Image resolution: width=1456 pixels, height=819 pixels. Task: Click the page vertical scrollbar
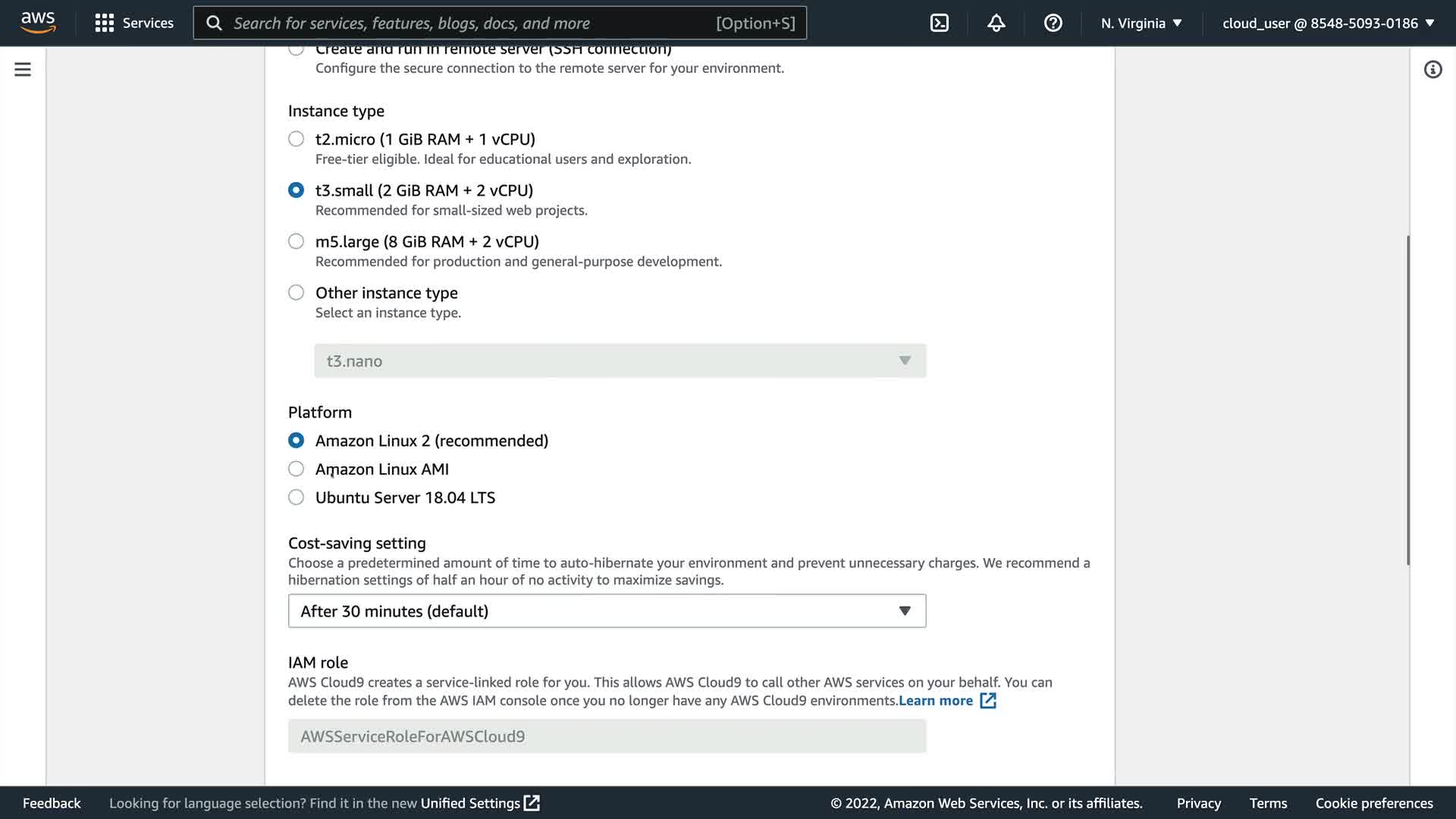click(1408, 400)
